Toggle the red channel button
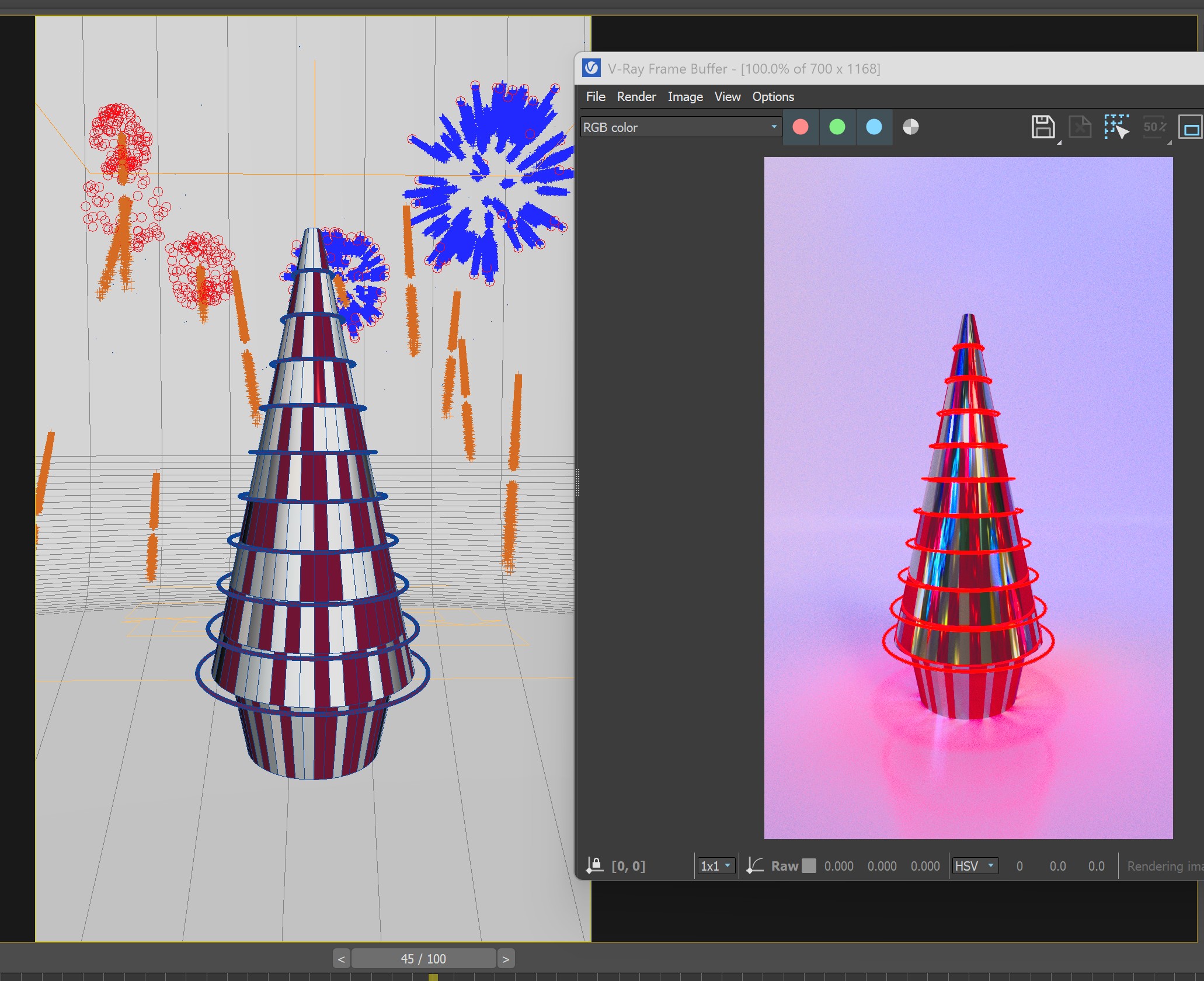1204x981 pixels. (801, 127)
